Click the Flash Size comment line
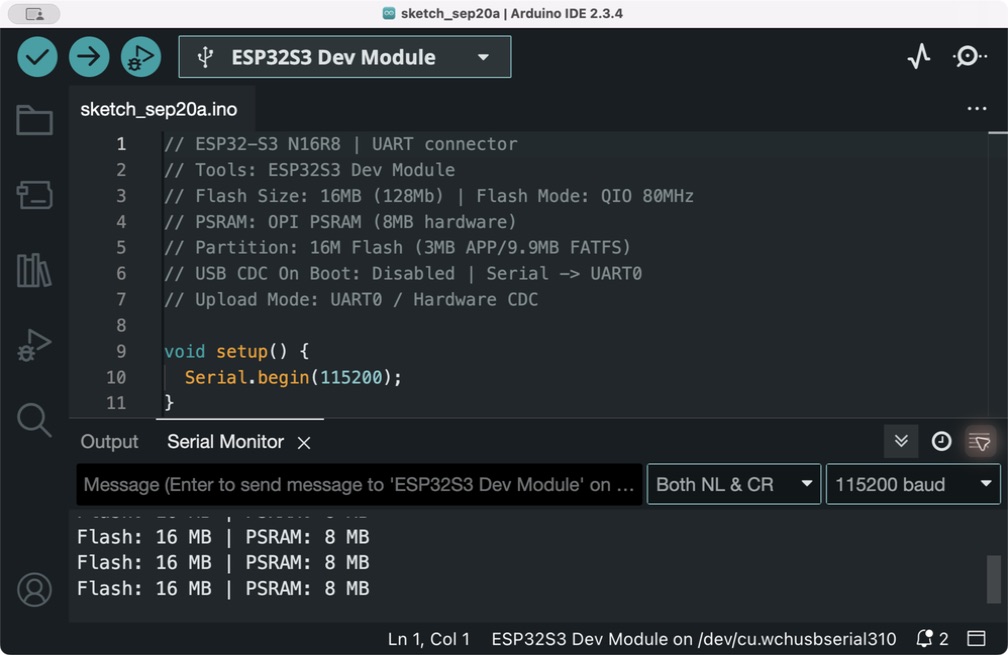 [429, 195]
